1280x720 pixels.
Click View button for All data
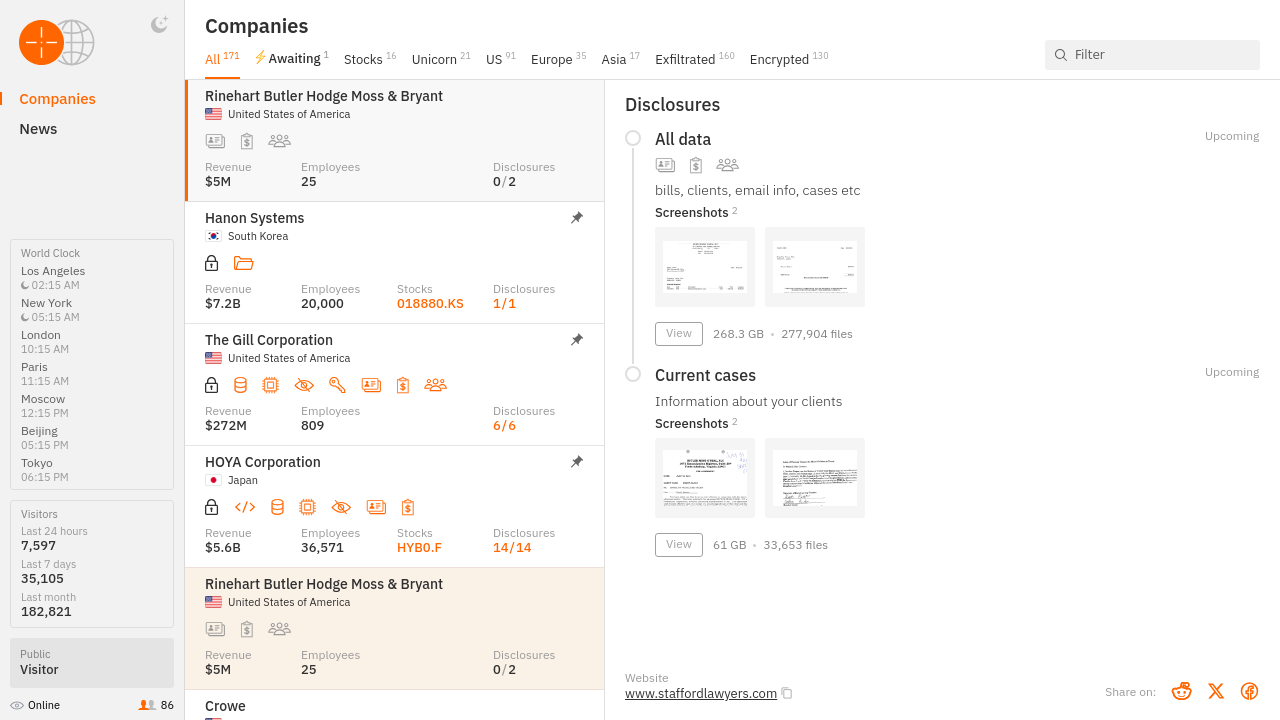tap(679, 334)
